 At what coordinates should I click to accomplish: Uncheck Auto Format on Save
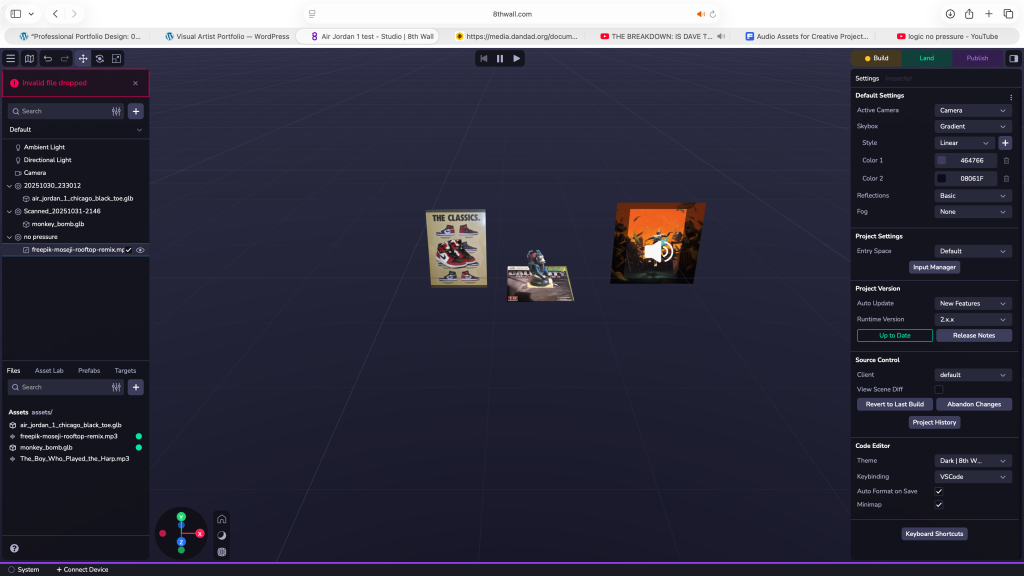click(939, 492)
